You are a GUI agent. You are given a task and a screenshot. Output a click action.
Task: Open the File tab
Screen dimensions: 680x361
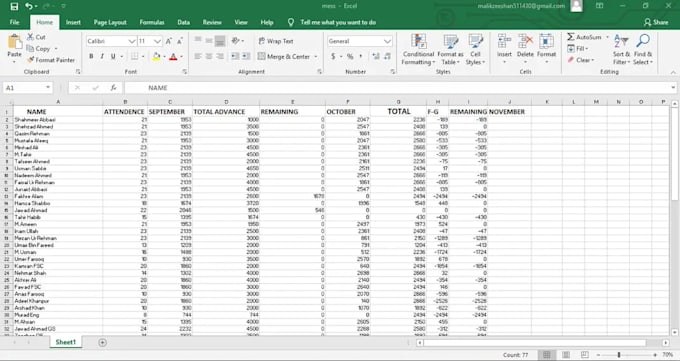[14, 22]
